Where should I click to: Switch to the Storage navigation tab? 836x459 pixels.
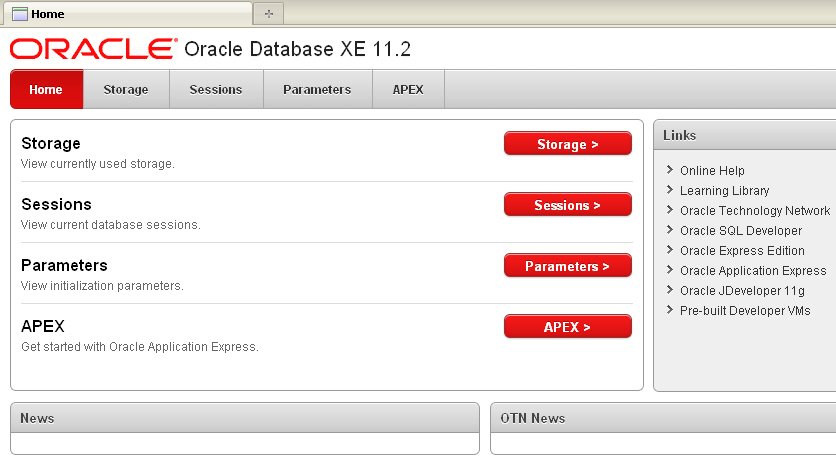pyautogui.click(x=126, y=90)
